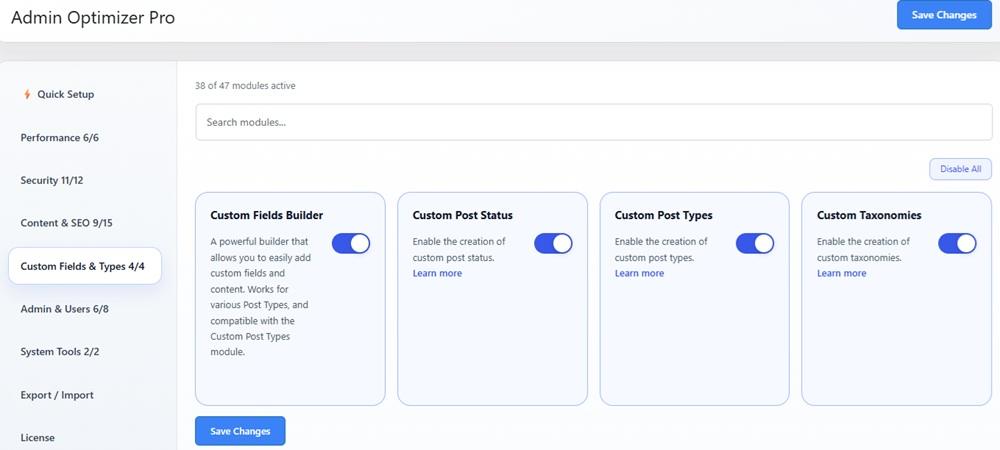Click the Custom Fields Builder card title
The width and height of the screenshot is (1000, 450).
[267, 215]
